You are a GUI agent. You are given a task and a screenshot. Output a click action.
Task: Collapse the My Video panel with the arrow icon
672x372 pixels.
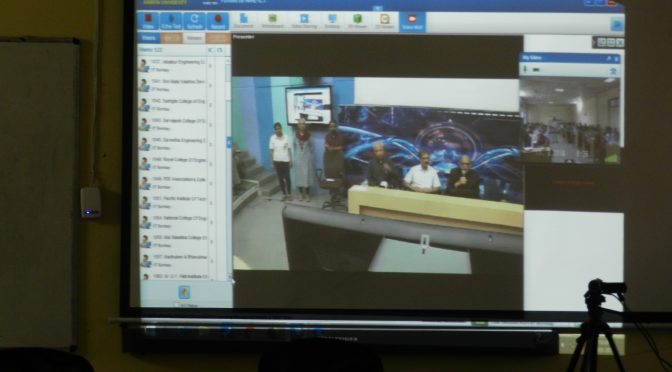pyautogui.click(x=613, y=71)
